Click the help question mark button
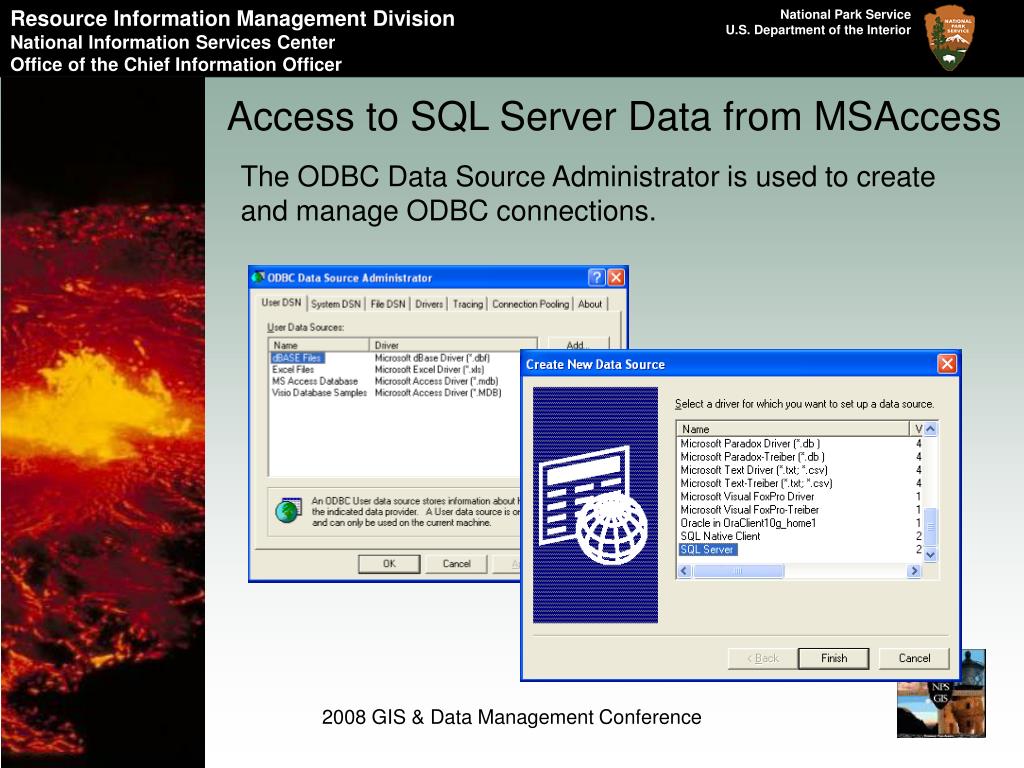The image size is (1024, 768). 596,278
